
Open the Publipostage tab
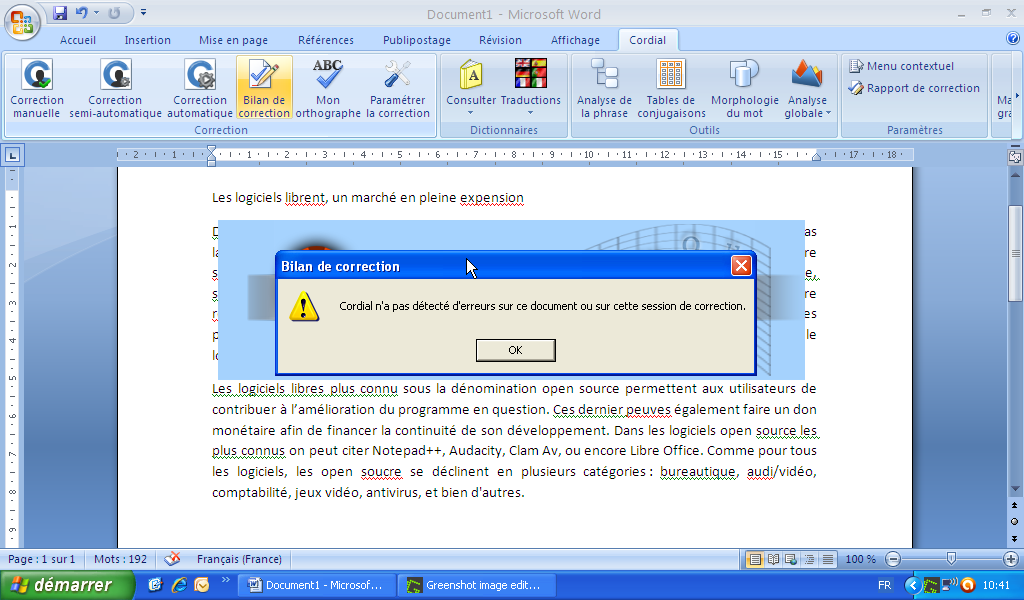click(417, 40)
